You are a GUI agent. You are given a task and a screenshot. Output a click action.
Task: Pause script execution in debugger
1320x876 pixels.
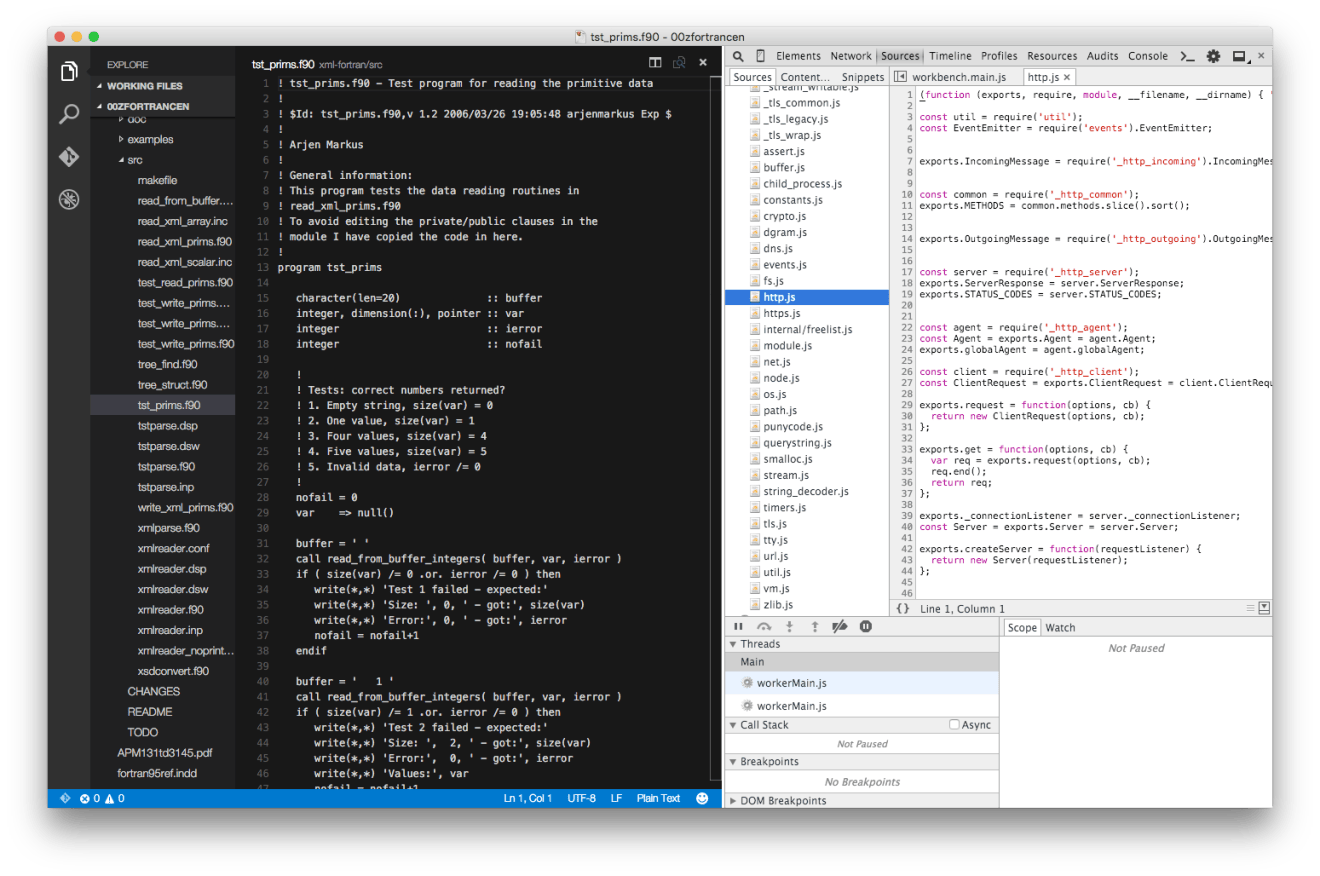point(739,626)
